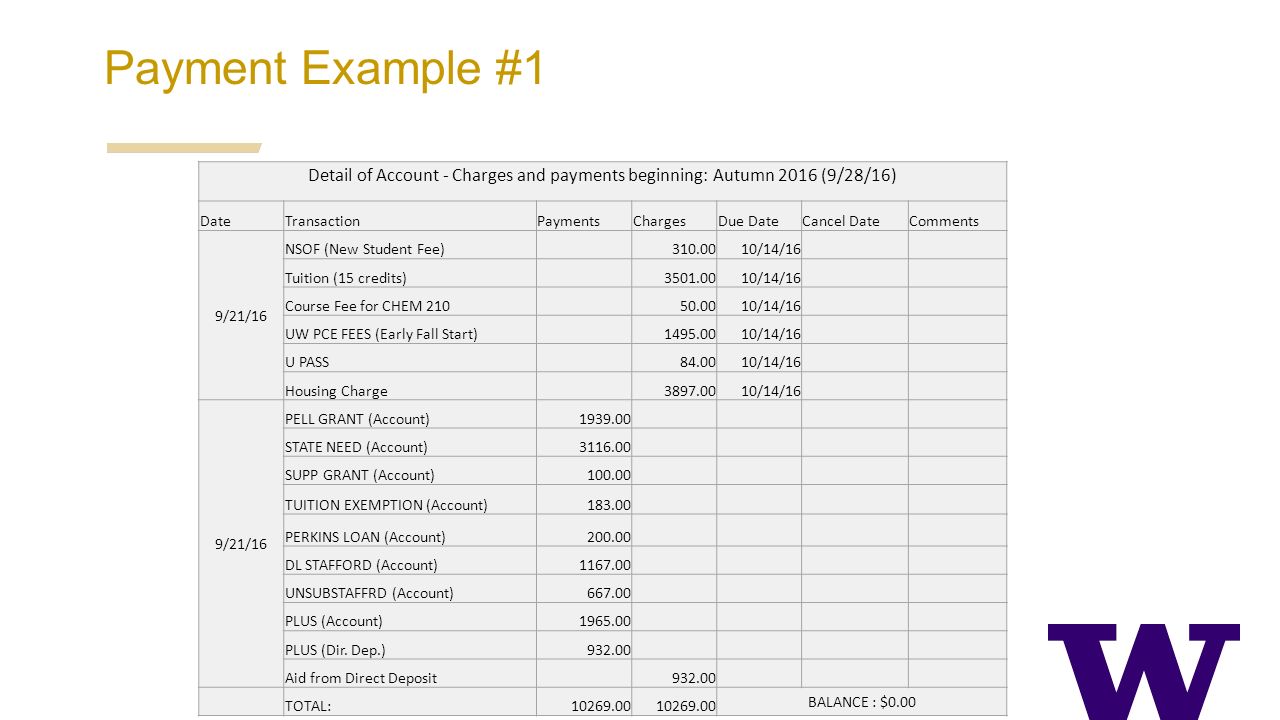The height and width of the screenshot is (720, 1280).
Task: Click the 84.00 U PASS charge
Action: 697,362
